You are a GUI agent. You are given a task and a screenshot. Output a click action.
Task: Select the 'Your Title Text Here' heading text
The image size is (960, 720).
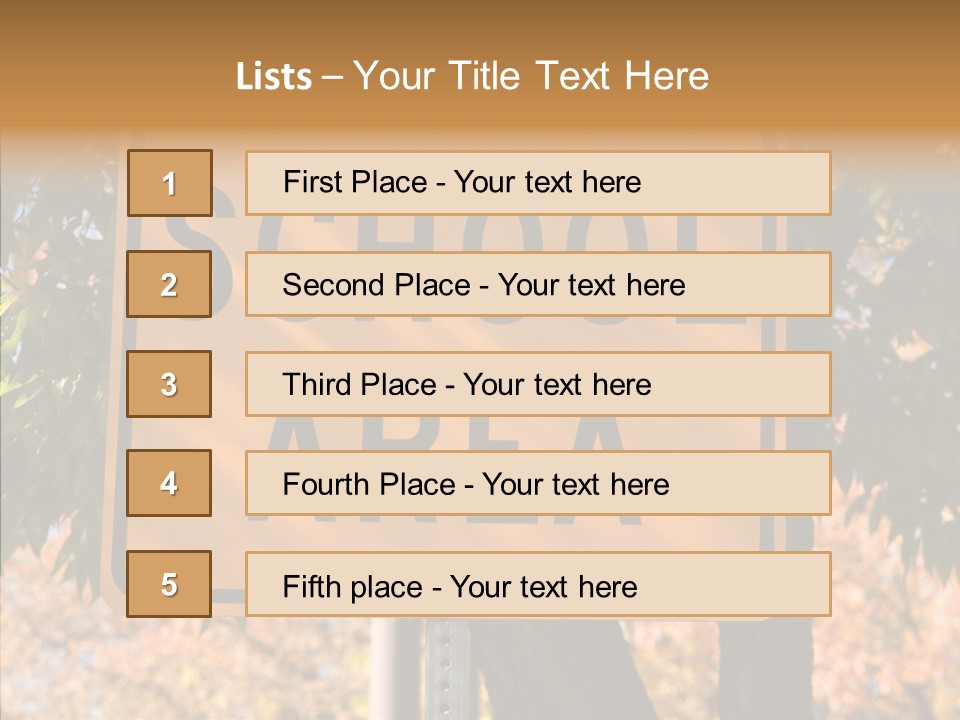(531, 77)
